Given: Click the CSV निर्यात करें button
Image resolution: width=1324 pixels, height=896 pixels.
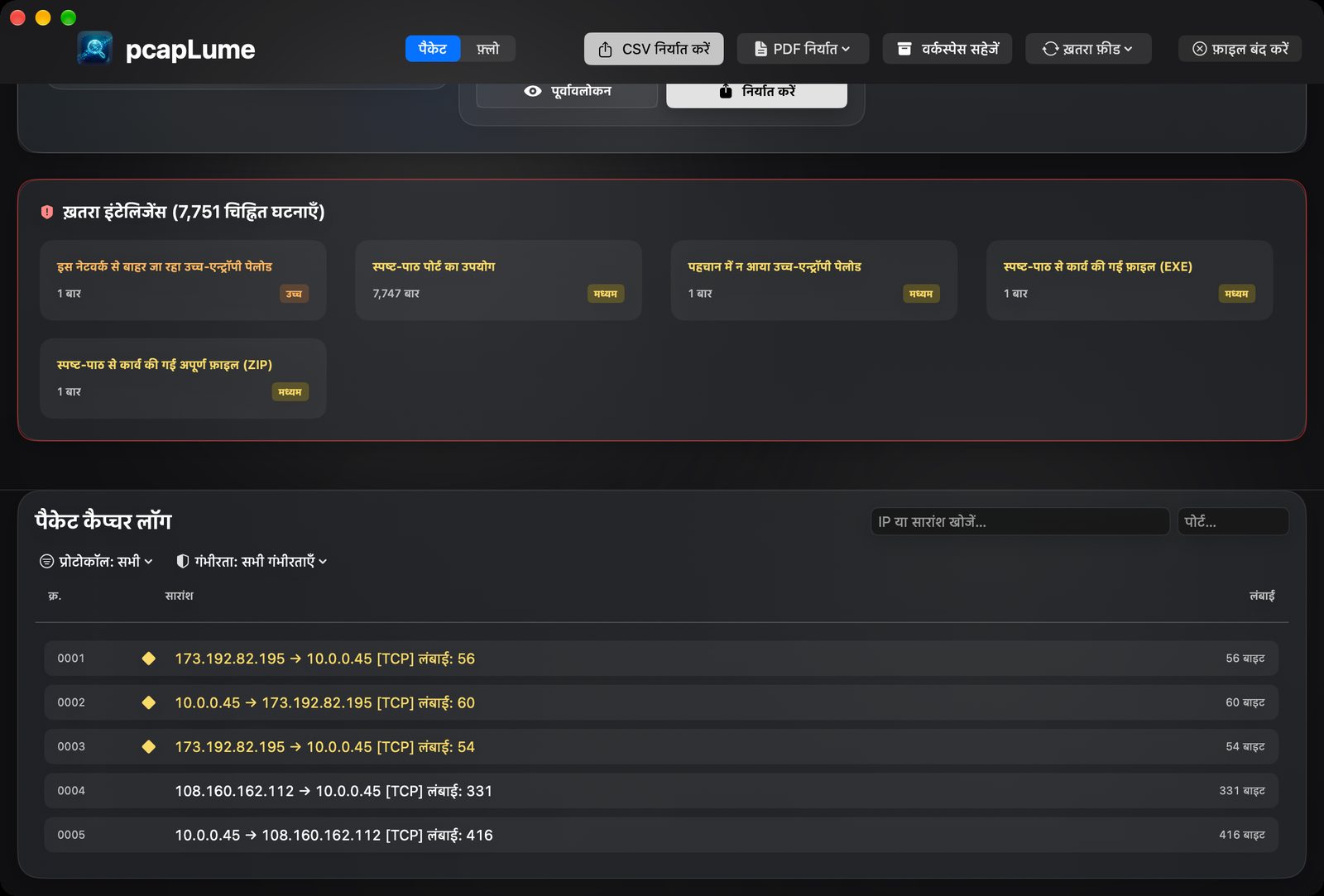Looking at the screenshot, I should pyautogui.click(x=654, y=49).
